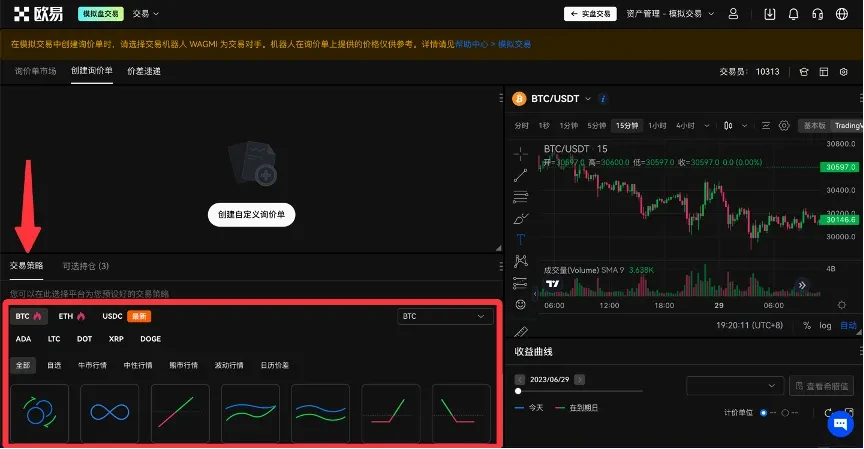Screen dimensions: 864x449
Task: Click the customer support headset icon
Action: tap(818, 14)
